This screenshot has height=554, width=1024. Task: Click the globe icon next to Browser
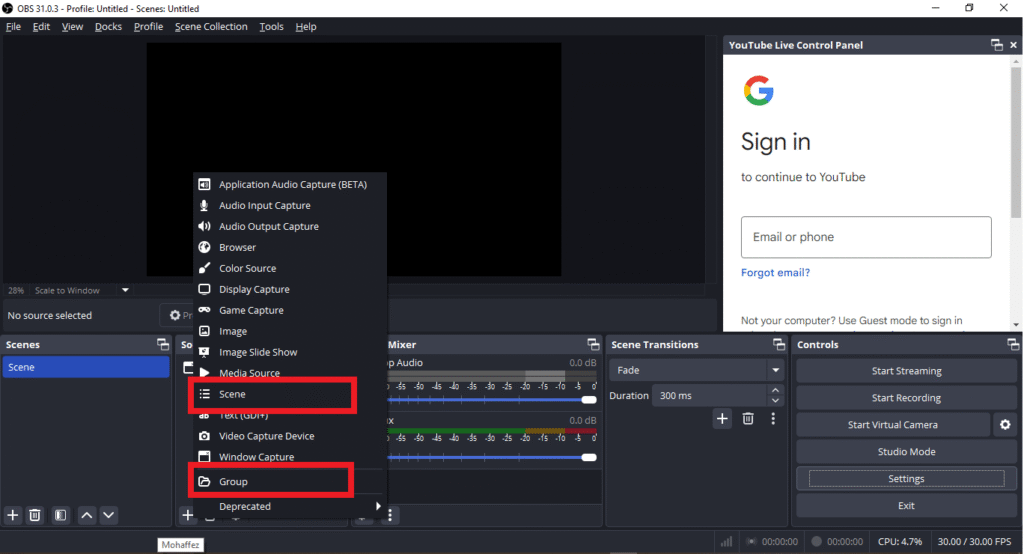click(204, 247)
